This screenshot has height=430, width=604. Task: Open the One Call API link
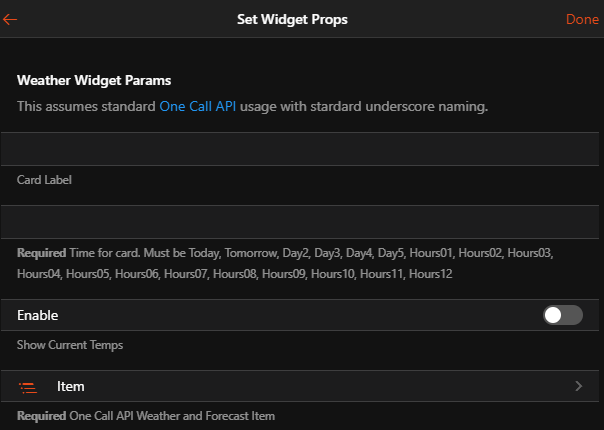pos(198,106)
